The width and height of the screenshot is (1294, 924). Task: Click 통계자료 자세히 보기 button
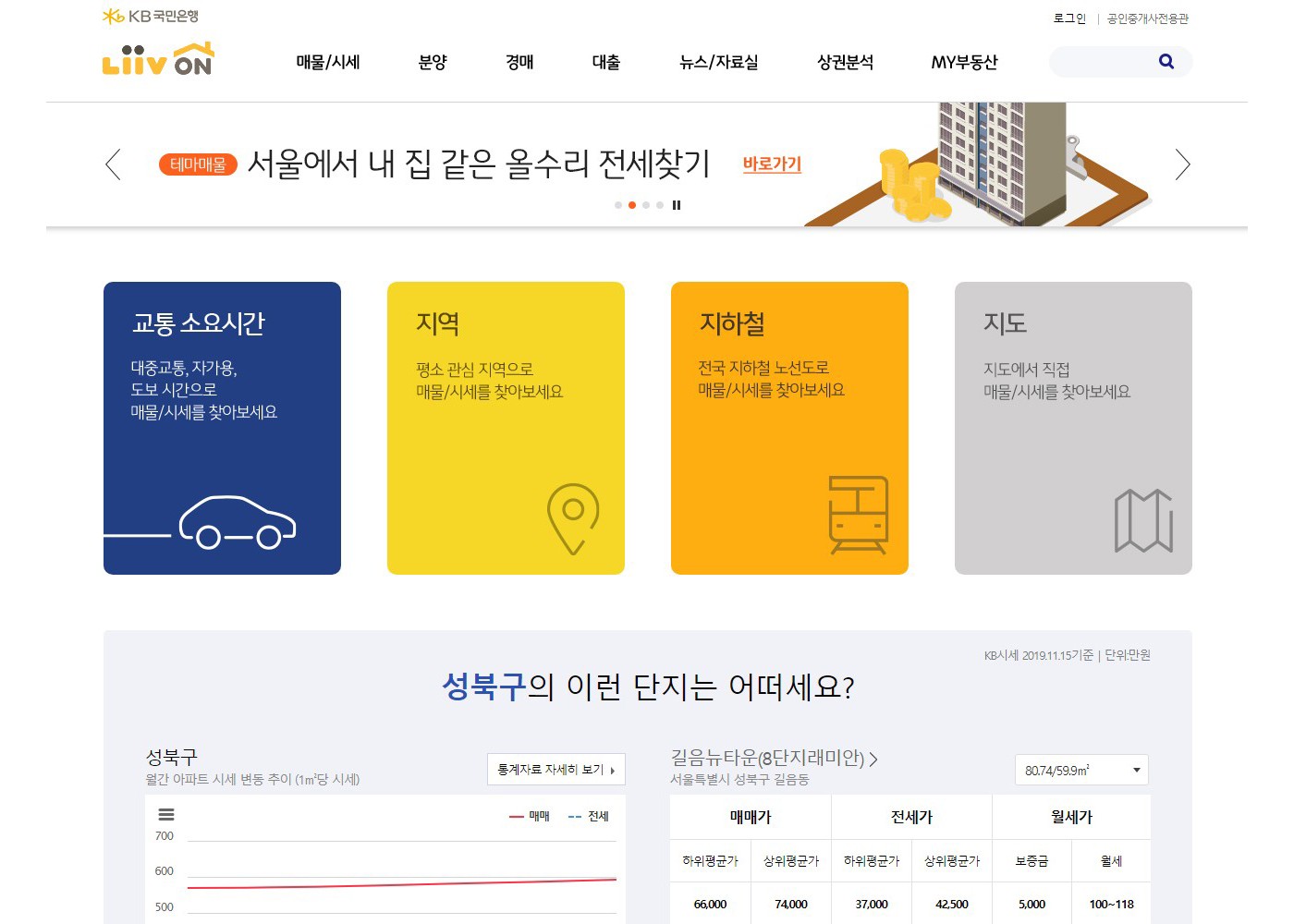555,770
